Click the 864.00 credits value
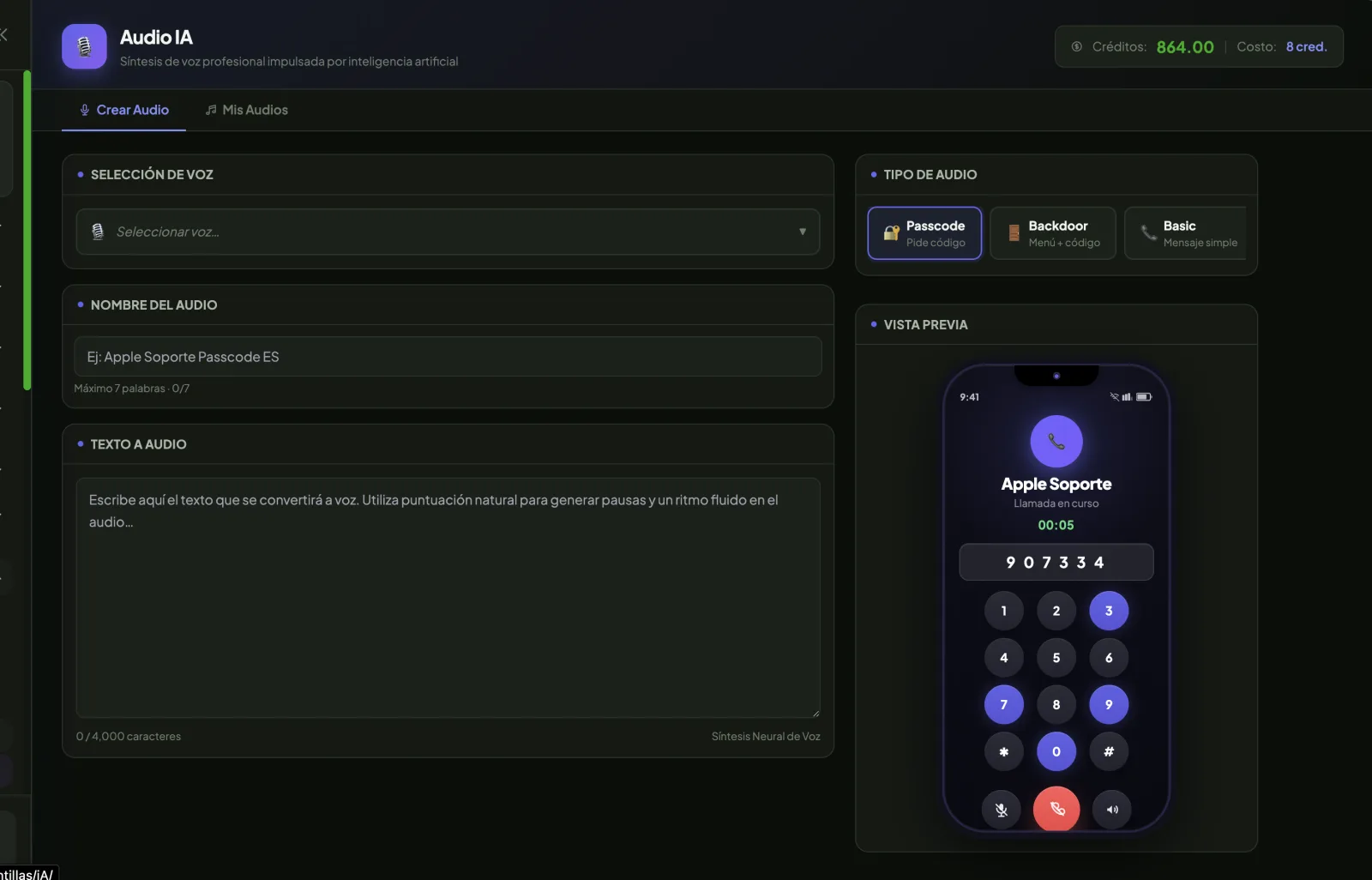The width and height of the screenshot is (1372, 880). tap(1185, 47)
